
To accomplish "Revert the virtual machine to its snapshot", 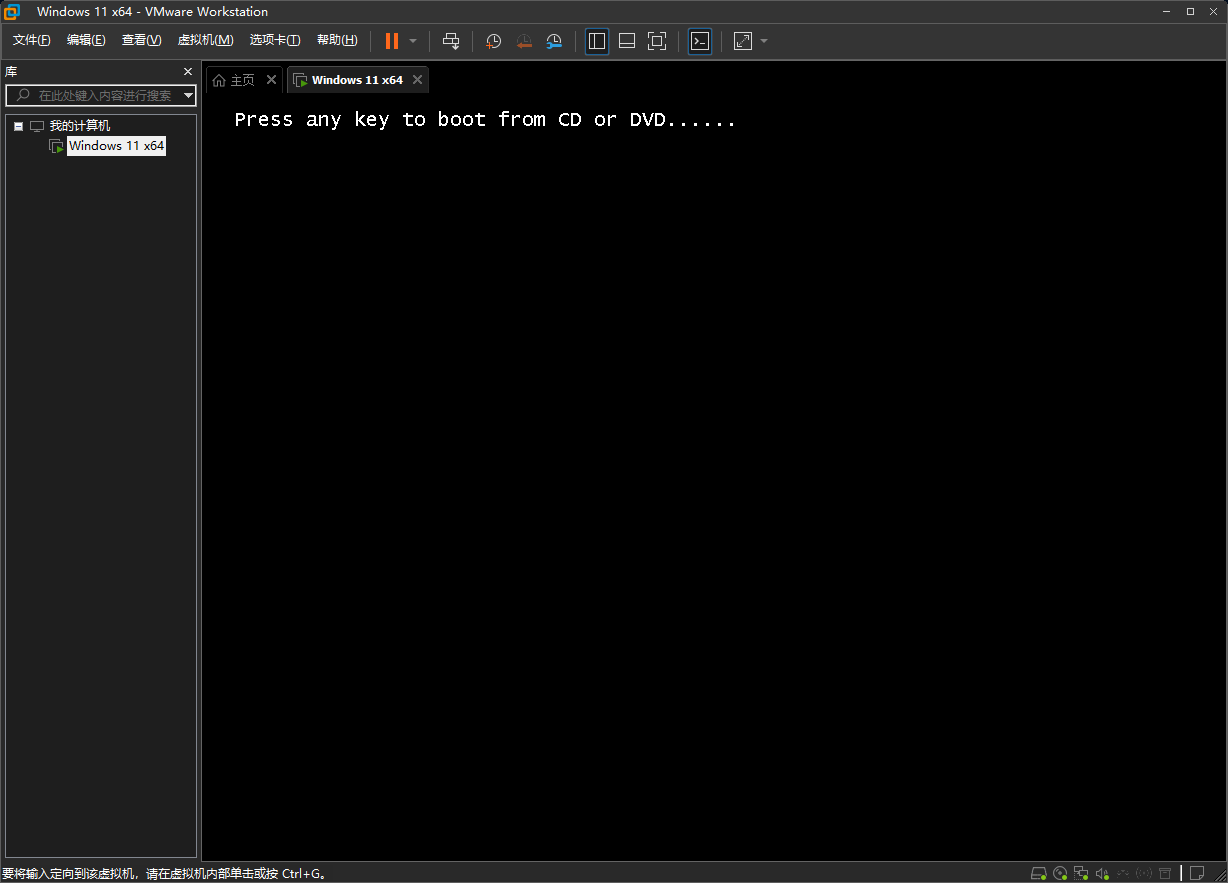I will [x=524, y=41].
